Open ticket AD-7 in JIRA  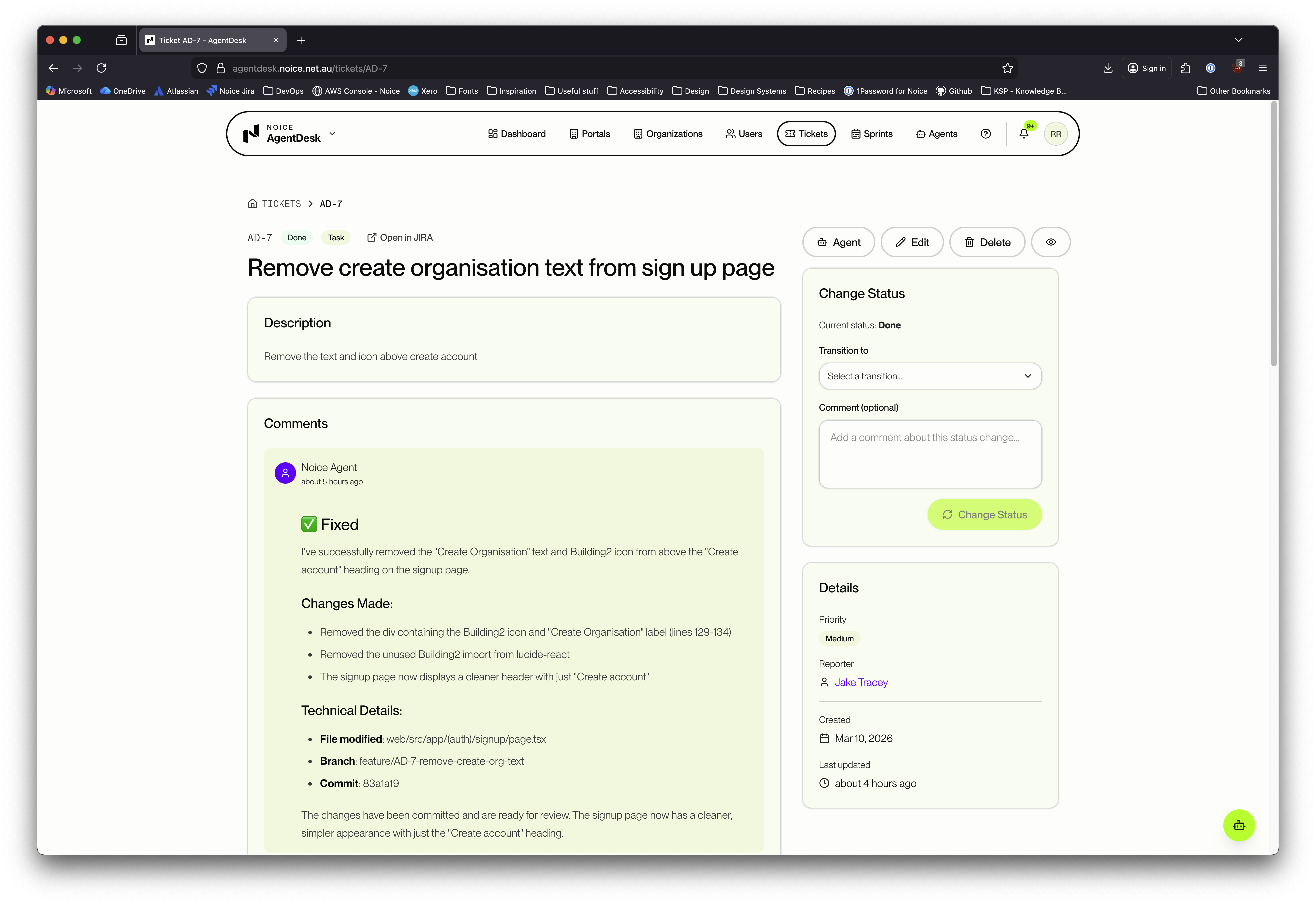coord(400,237)
